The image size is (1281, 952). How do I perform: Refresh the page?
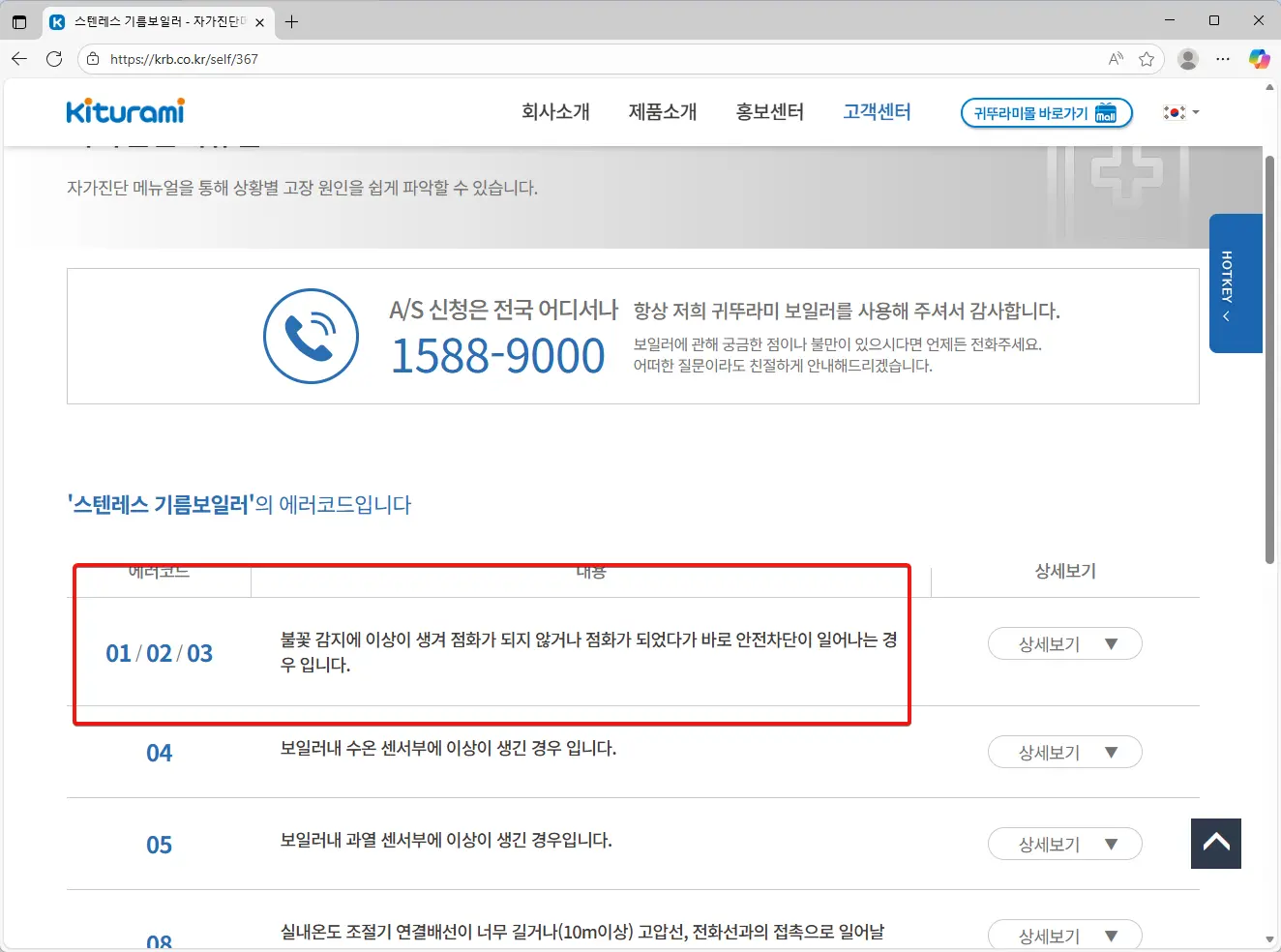coord(54,58)
